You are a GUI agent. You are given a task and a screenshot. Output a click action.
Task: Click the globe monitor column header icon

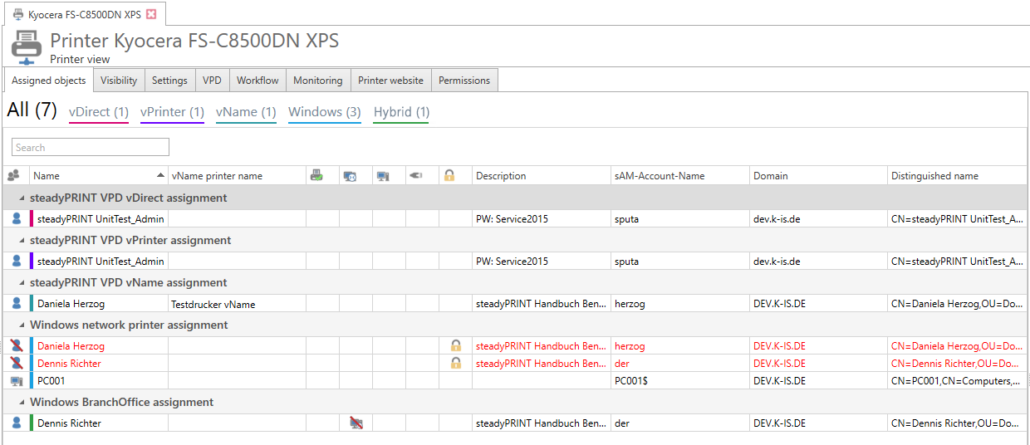350,176
